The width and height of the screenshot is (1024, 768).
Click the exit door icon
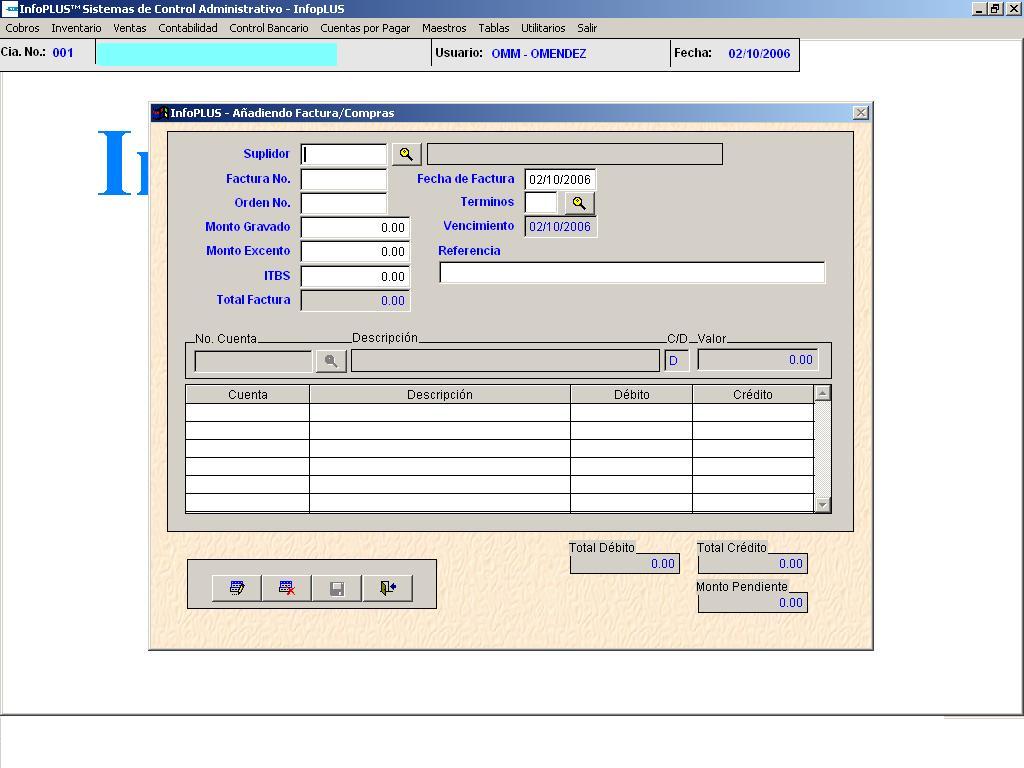[387, 588]
